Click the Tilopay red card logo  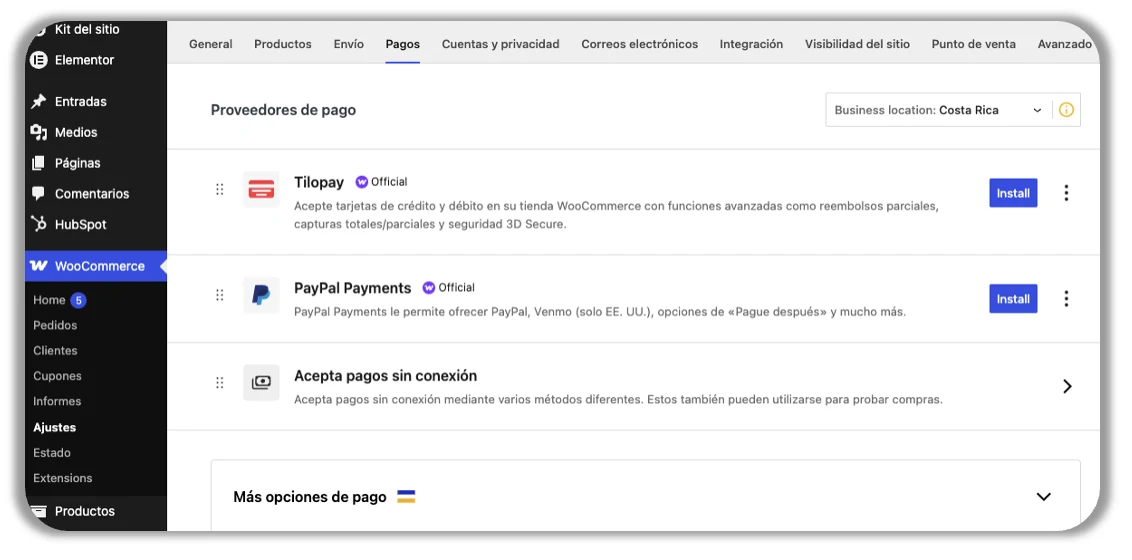pos(261,189)
